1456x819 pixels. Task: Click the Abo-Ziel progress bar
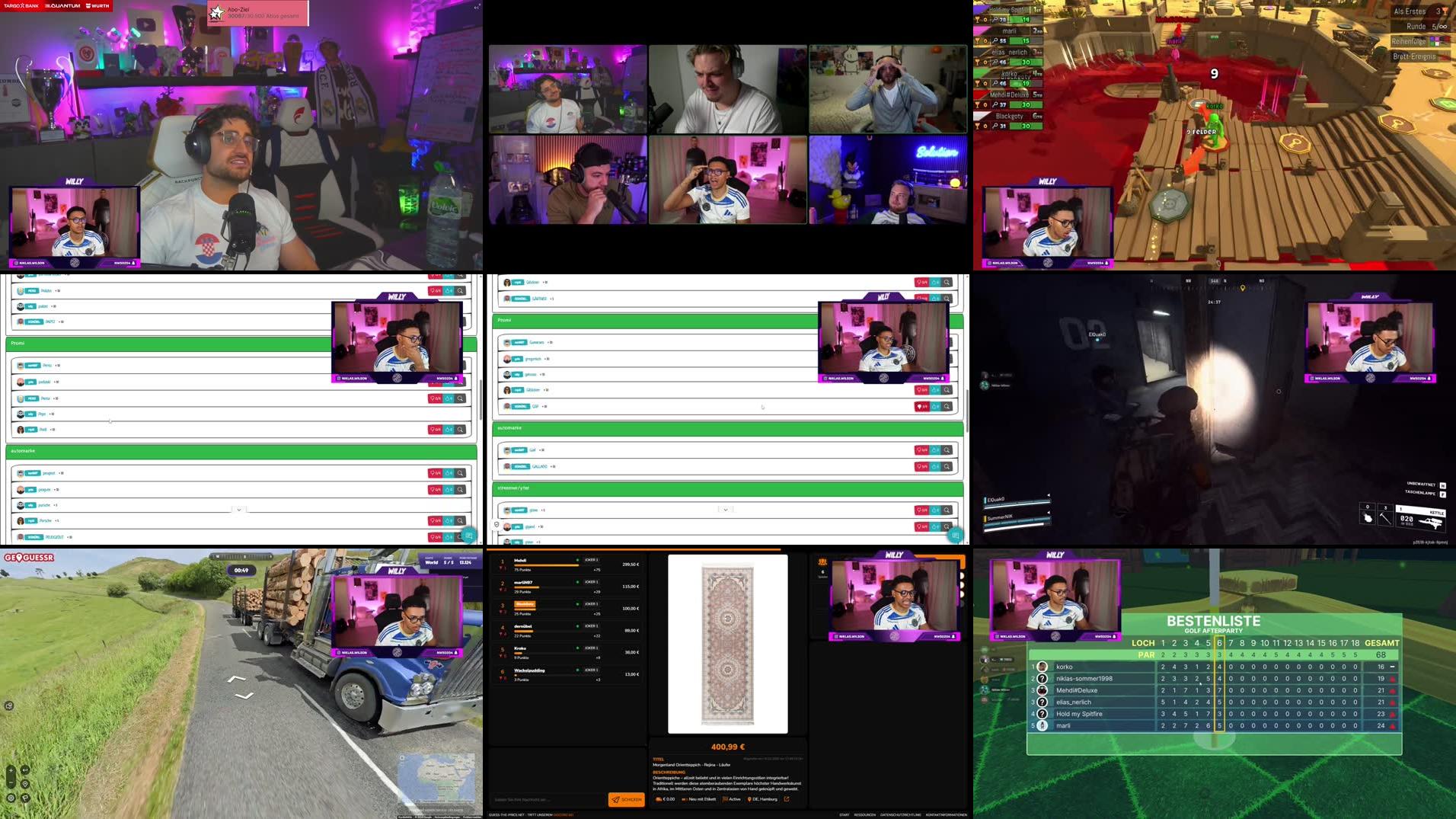(259, 13)
